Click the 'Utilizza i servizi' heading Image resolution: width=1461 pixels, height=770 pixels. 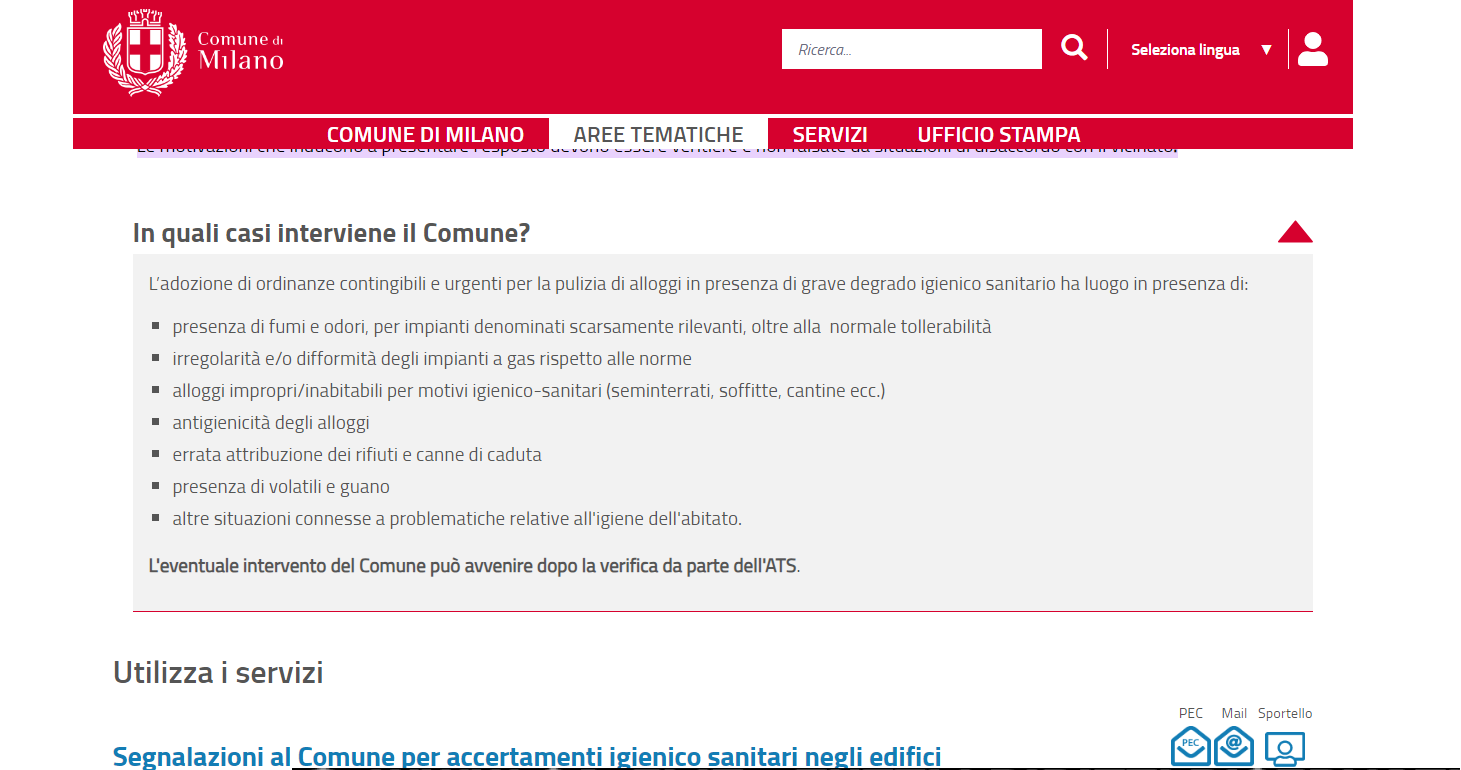[218, 672]
